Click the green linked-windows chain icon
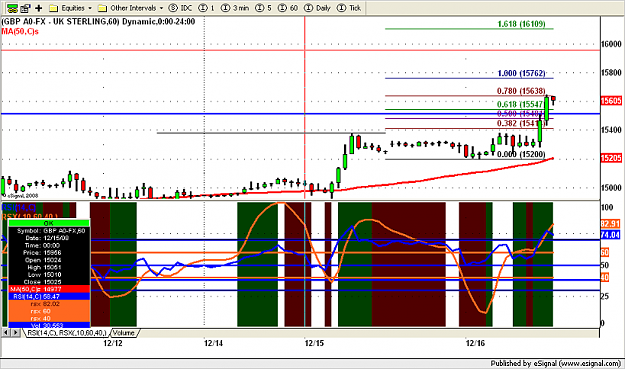The height and width of the screenshot is (369, 625). (12, 8)
